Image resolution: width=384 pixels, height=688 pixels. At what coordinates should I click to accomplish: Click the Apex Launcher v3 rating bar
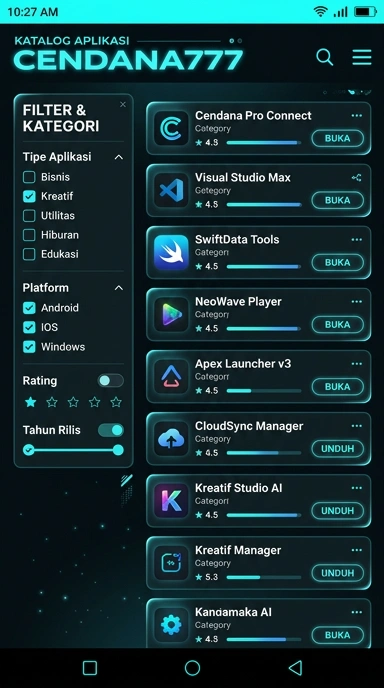[x=264, y=391]
